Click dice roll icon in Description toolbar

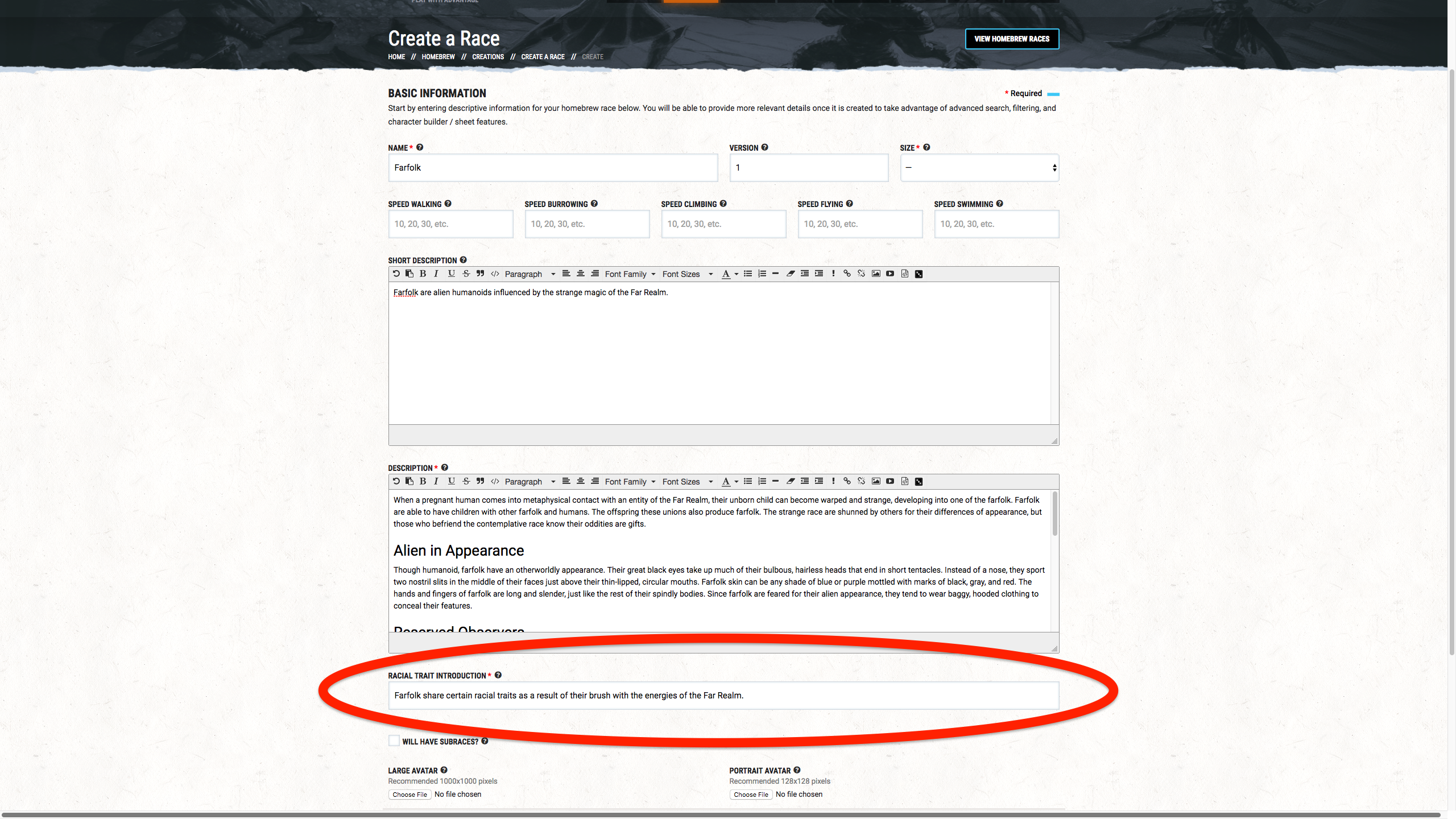[919, 482]
